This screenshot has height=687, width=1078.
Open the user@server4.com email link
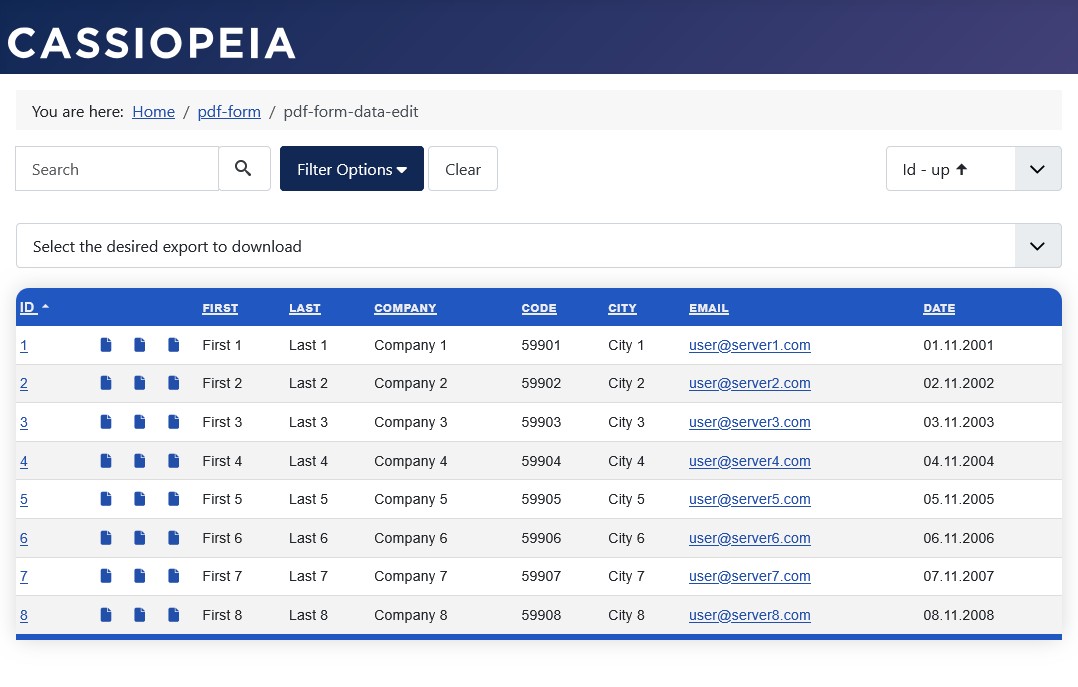(x=749, y=460)
